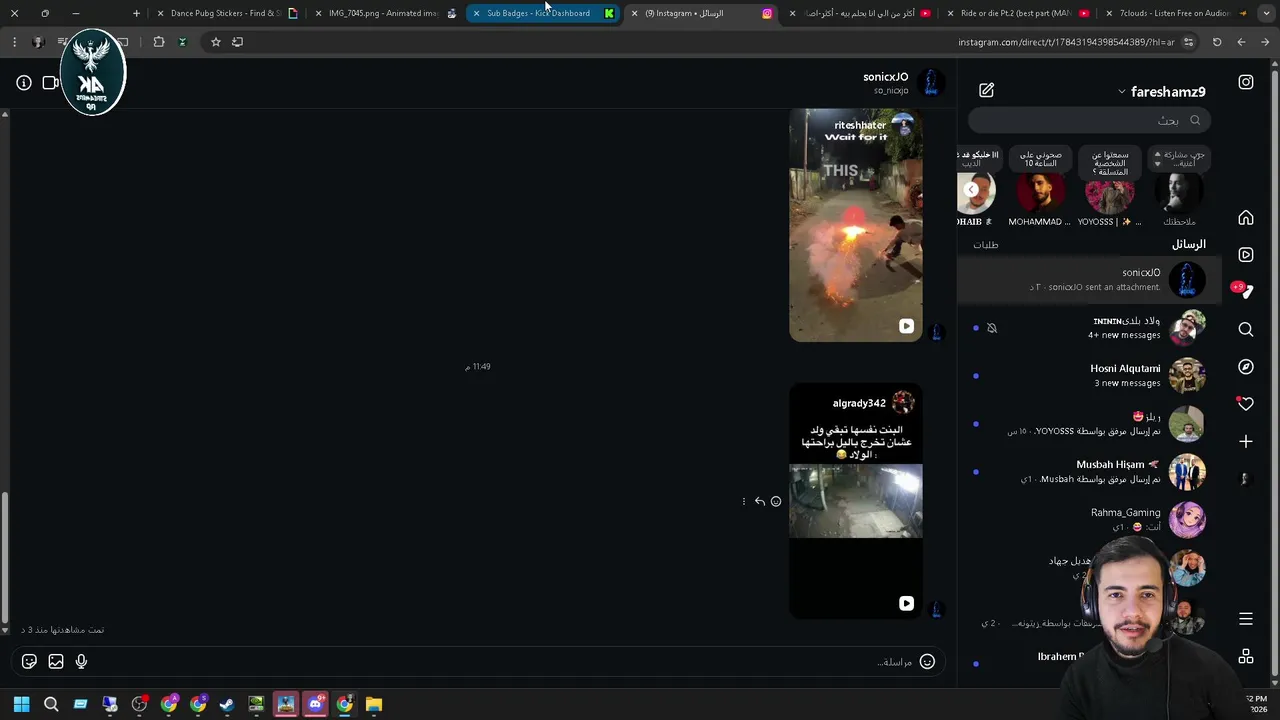1280x720 pixels.
Task: Reply to the algrady342 reel message
Action: pyautogui.click(x=760, y=501)
